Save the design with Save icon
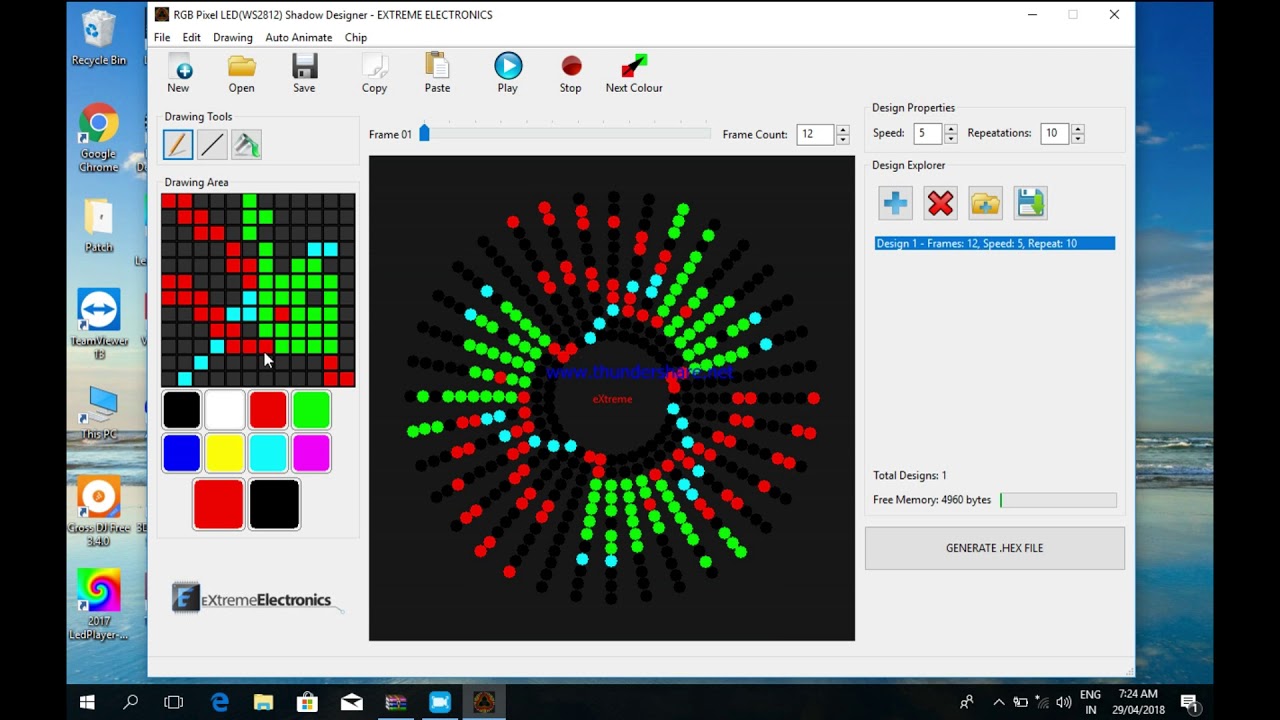This screenshot has width=1280, height=720. (304, 74)
